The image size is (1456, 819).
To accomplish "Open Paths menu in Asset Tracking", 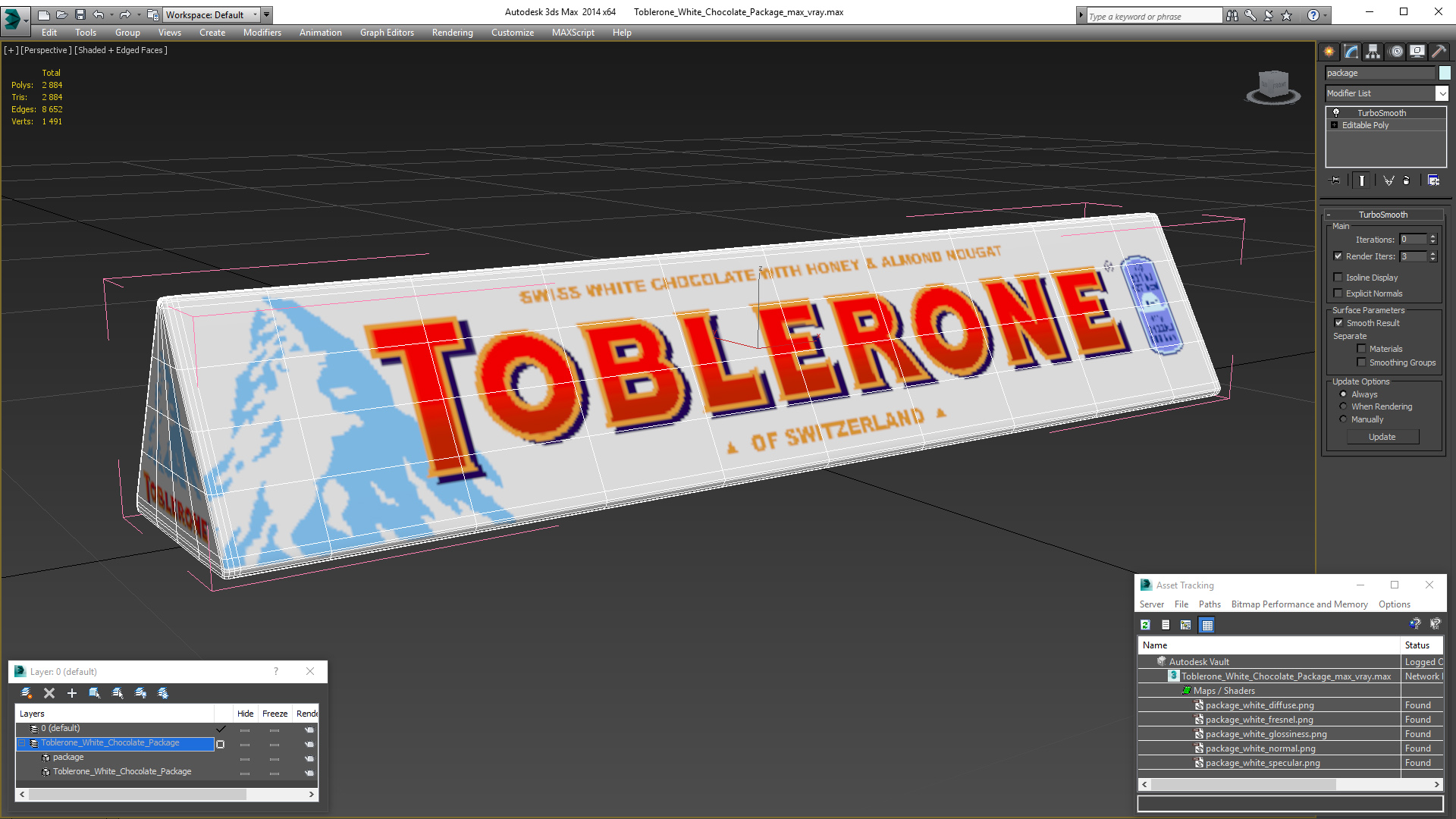I will click(x=1210, y=604).
